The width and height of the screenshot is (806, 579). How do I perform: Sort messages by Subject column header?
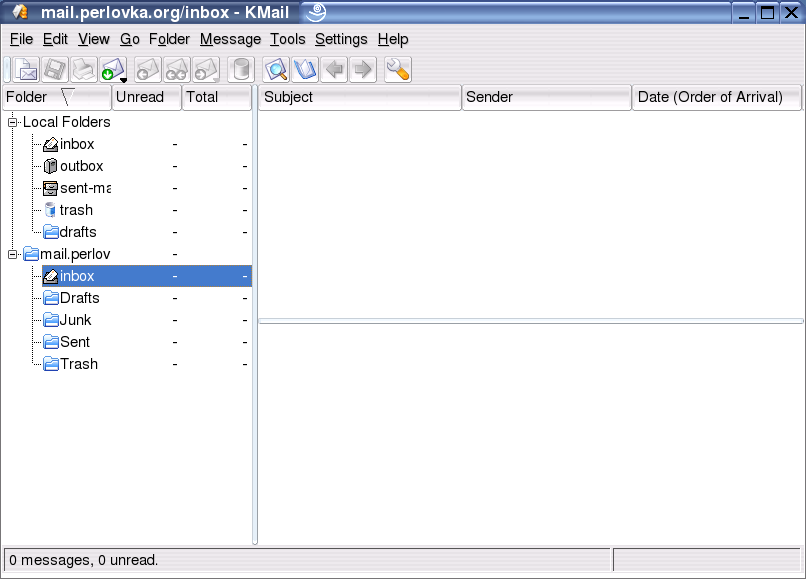click(359, 97)
